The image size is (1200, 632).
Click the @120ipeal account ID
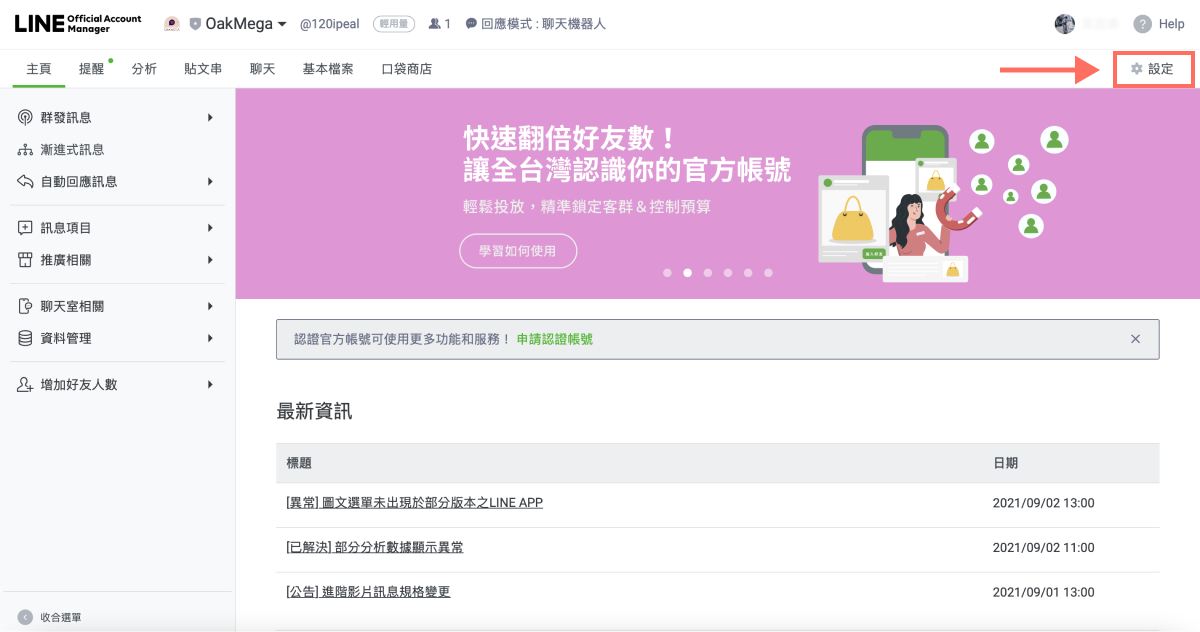[331, 24]
